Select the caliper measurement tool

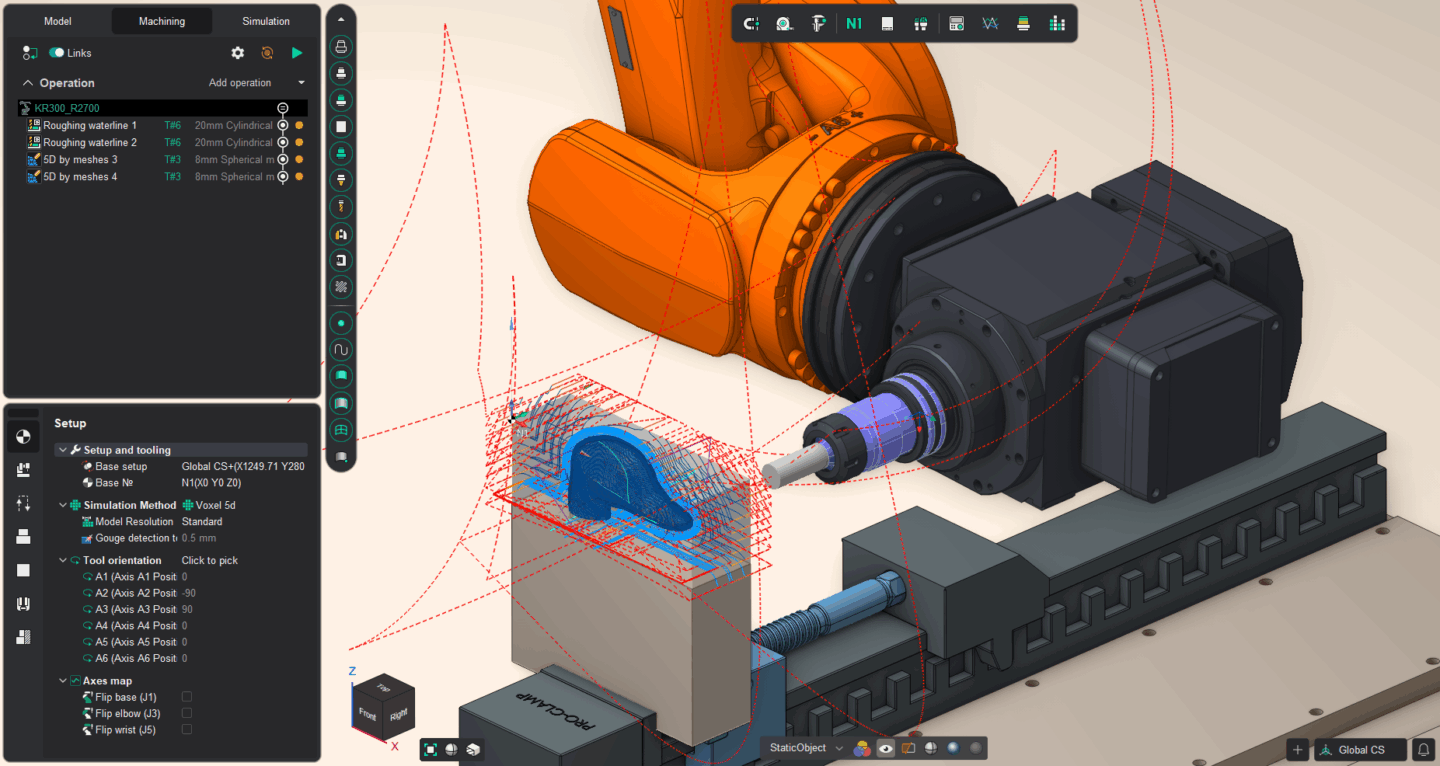(x=818, y=22)
